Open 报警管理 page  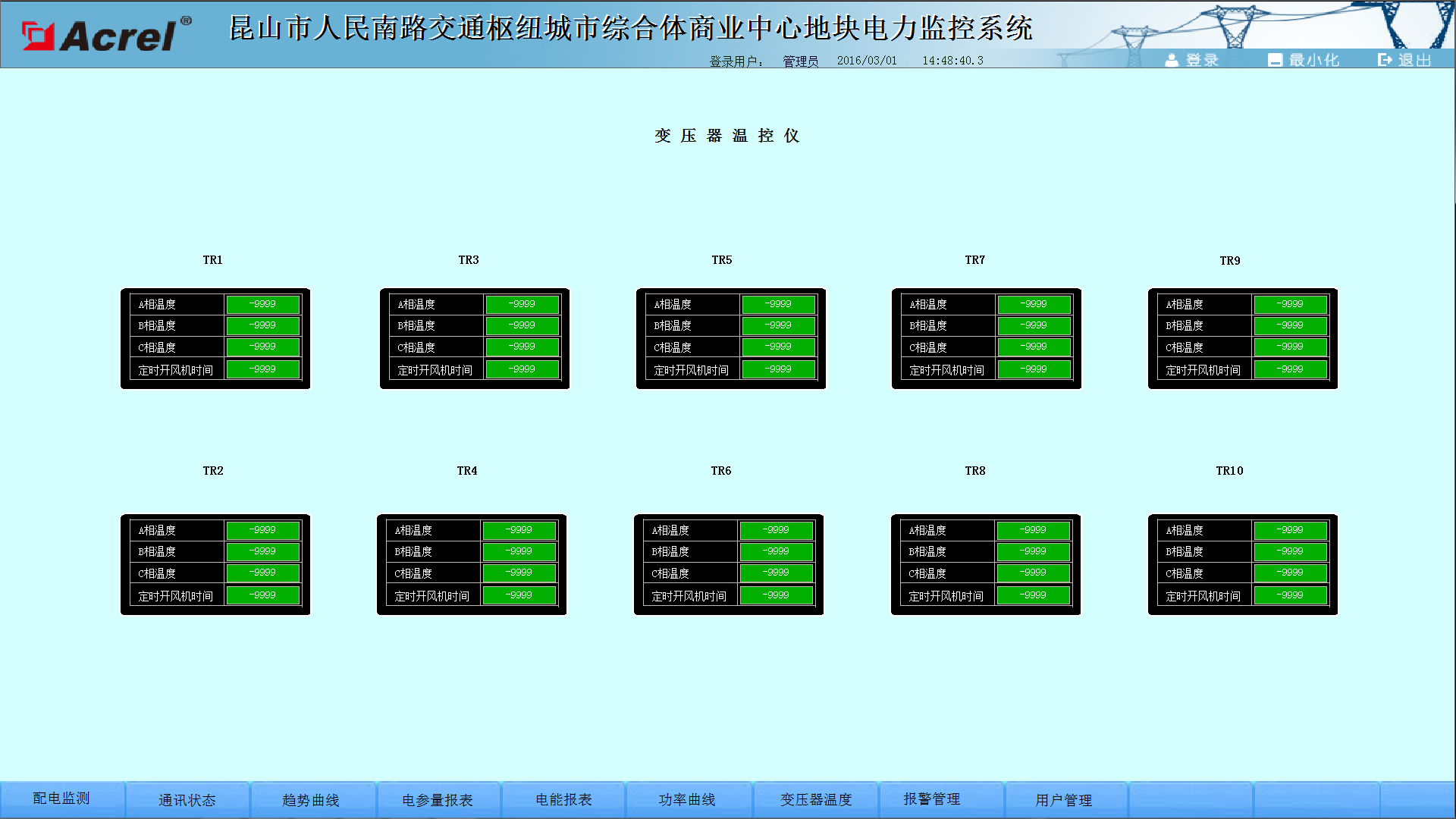pos(931,799)
